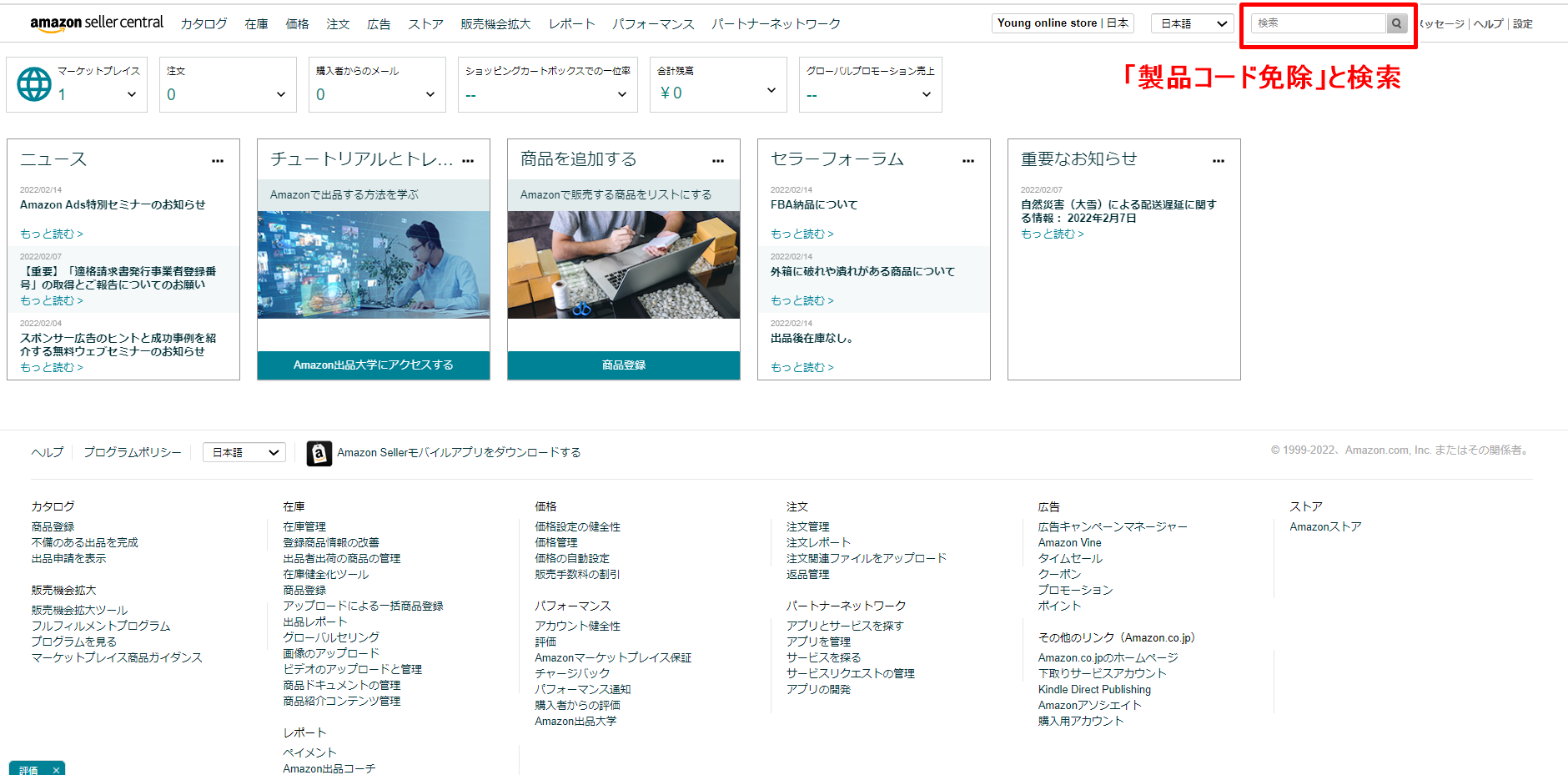
Task: Expand the マーケットプレイス dropdown
Action: click(x=132, y=94)
